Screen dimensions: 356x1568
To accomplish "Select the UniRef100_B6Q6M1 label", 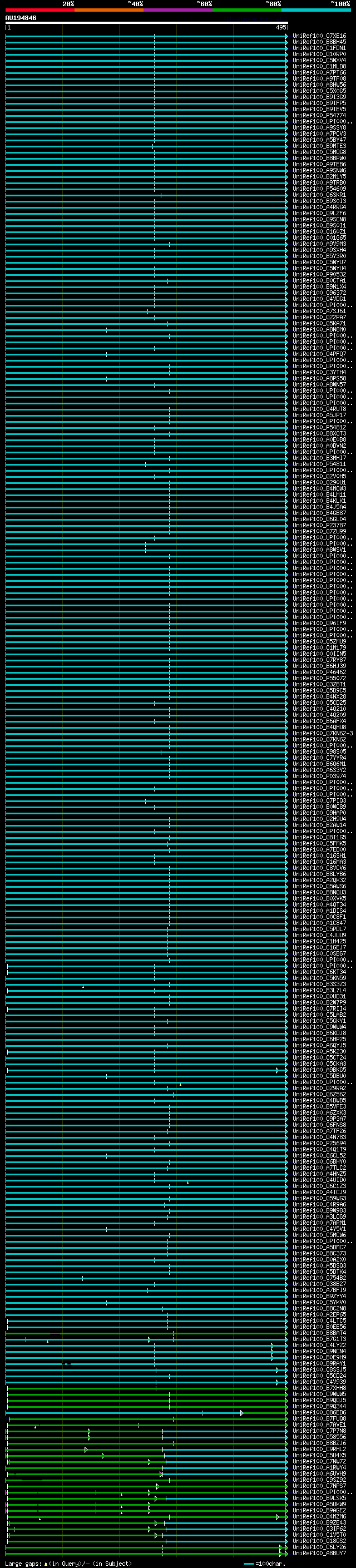I will pyautogui.click(x=319, y=764).
